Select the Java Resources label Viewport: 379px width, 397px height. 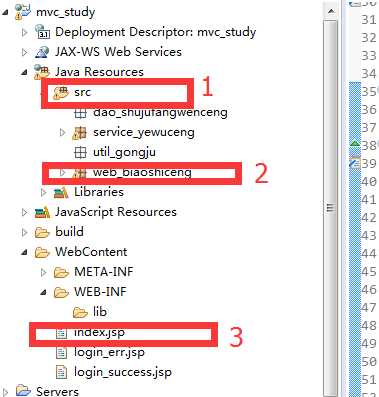click(x=99, y=72)
